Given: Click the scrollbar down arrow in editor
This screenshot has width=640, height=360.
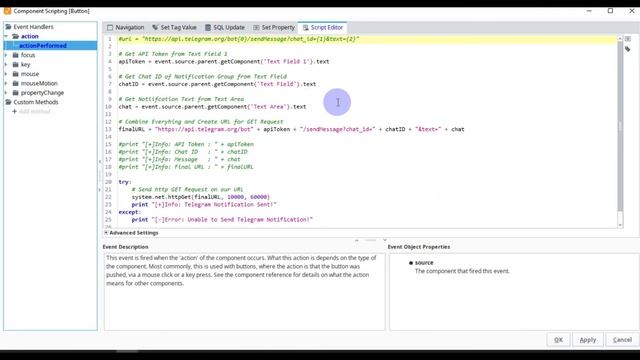Looking at the screenshot, I should [x=620, y=225].
